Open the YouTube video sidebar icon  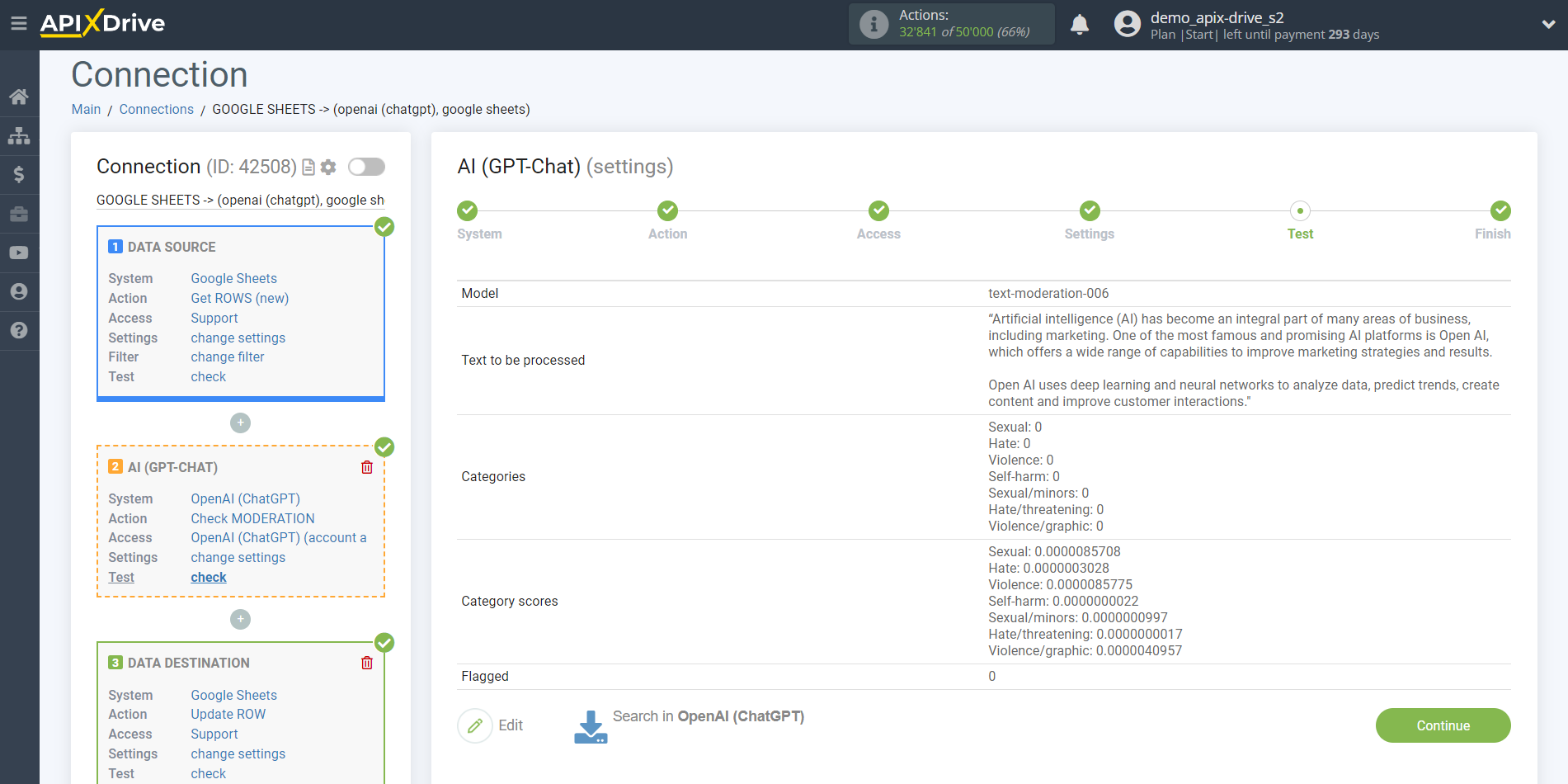pos(19,253)
